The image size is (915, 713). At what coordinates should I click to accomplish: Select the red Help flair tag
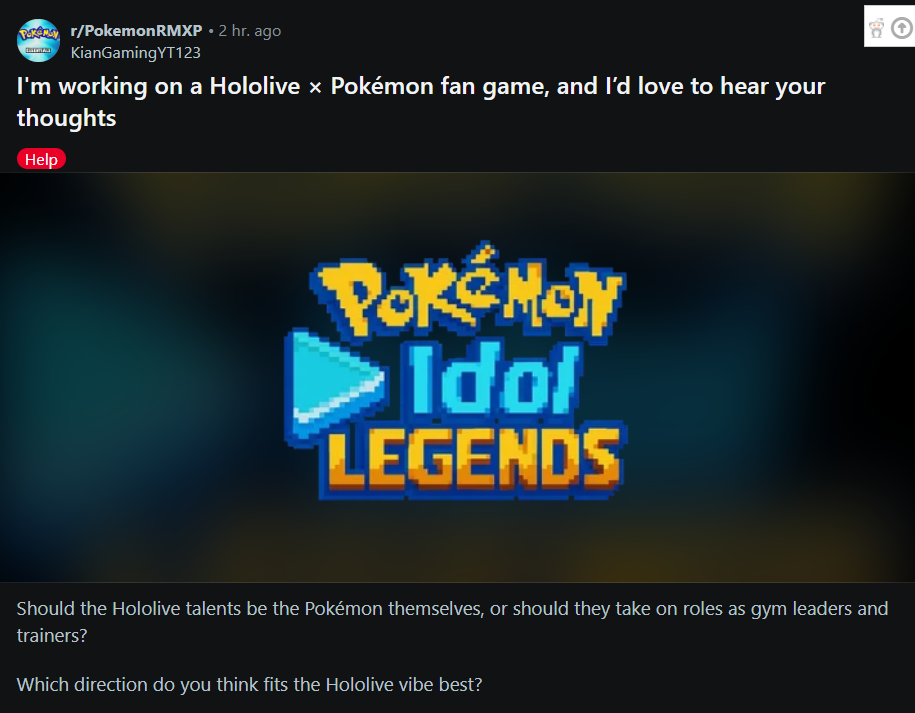(41, 159)
